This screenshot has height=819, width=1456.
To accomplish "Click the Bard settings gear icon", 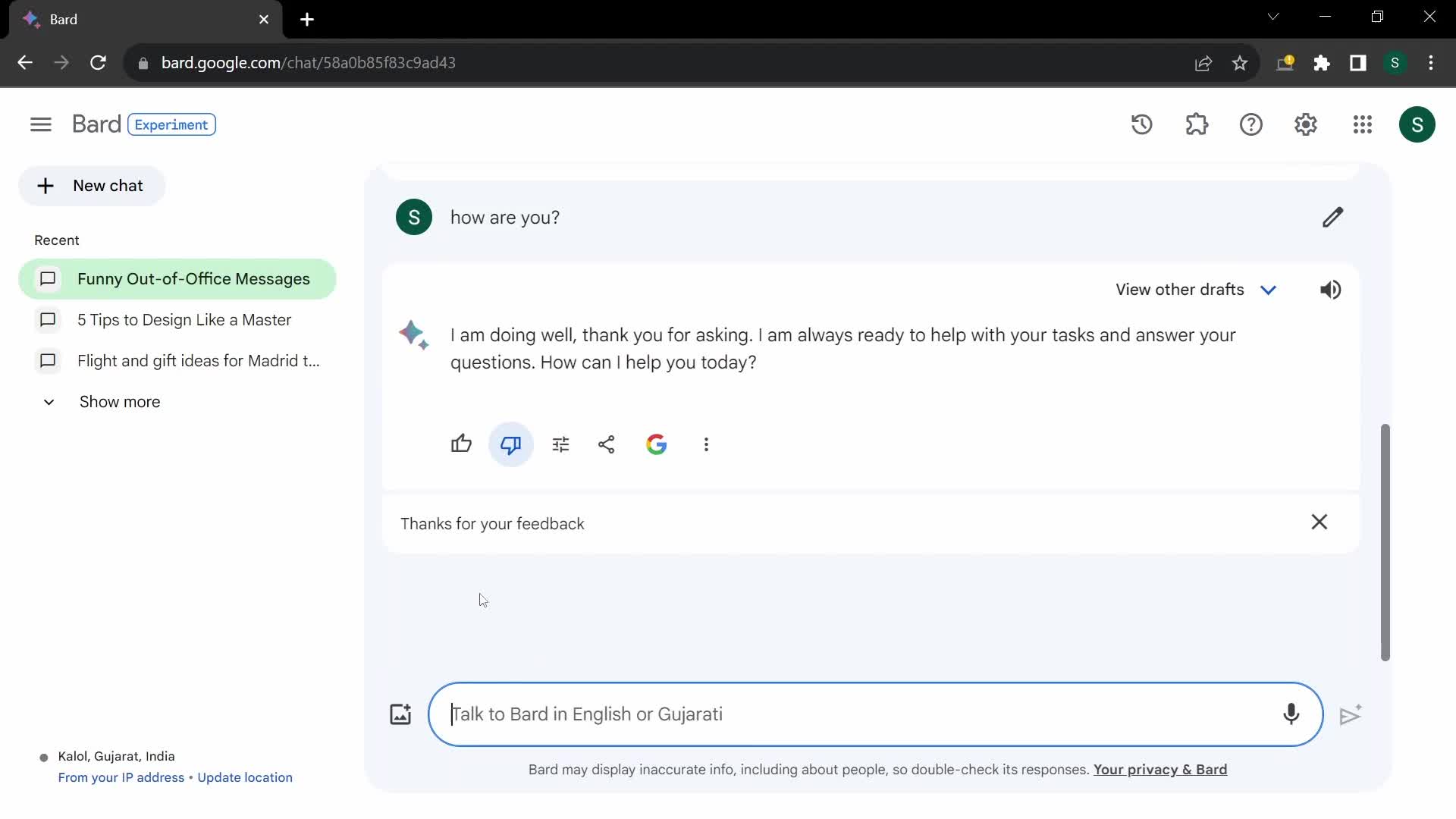I will [x=1306, y=124].
